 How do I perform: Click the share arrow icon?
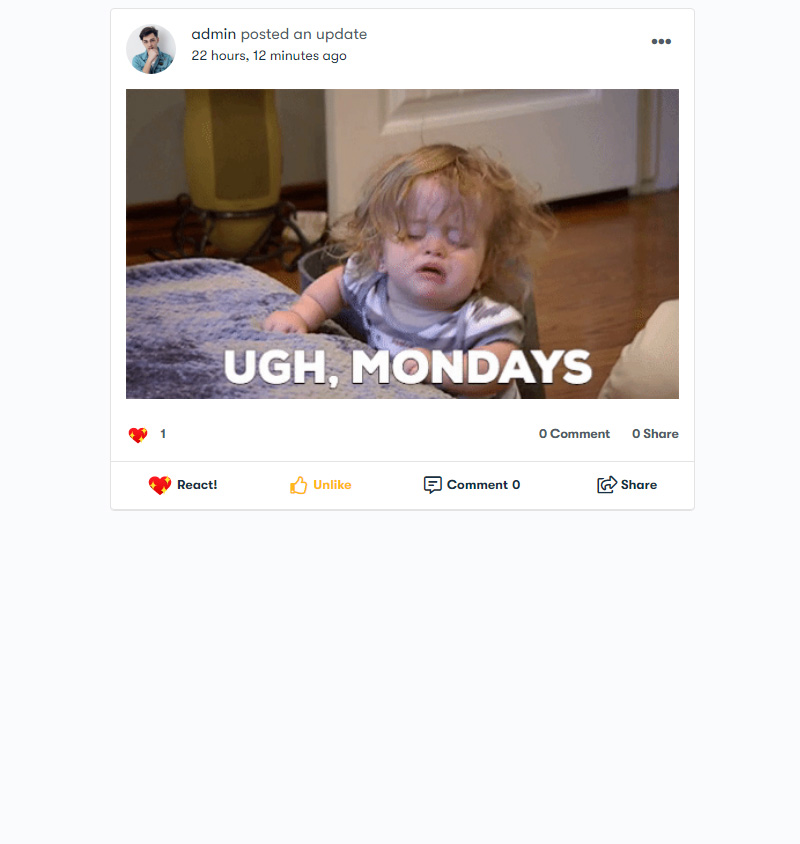click(607, 484)
